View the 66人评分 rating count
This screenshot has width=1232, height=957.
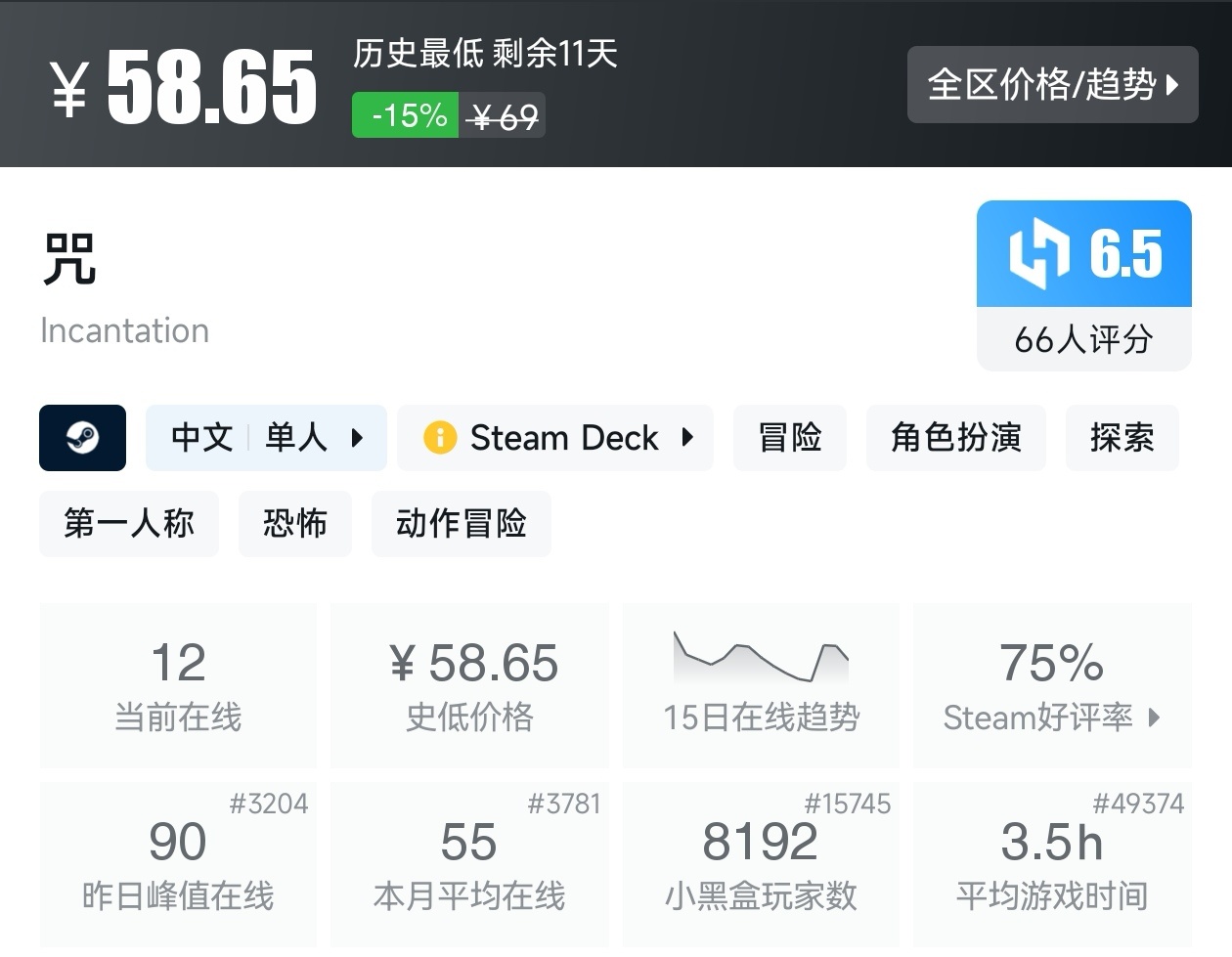click(1083, 339)
